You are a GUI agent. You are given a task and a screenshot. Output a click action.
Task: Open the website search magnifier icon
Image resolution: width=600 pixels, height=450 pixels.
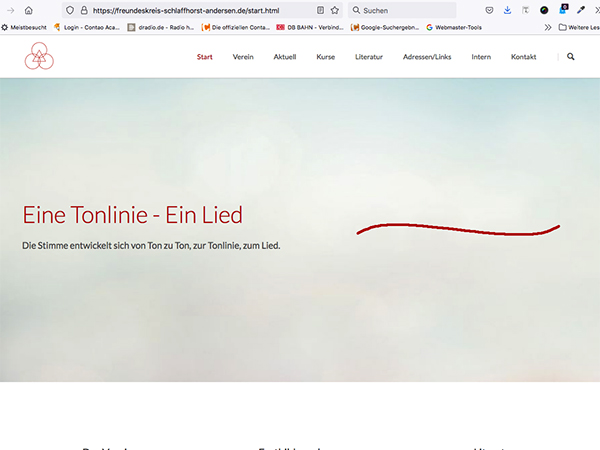tap(571, 57)
